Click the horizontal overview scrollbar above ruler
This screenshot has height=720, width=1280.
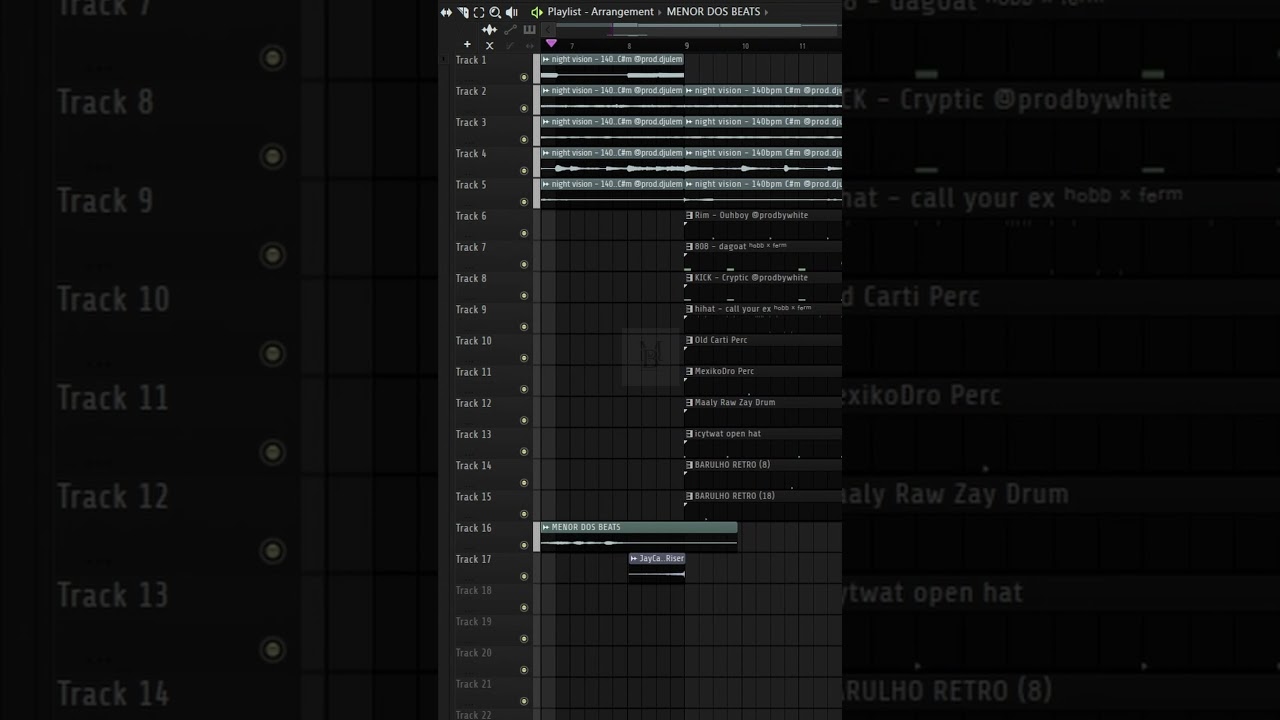click(x=699, y=29)
